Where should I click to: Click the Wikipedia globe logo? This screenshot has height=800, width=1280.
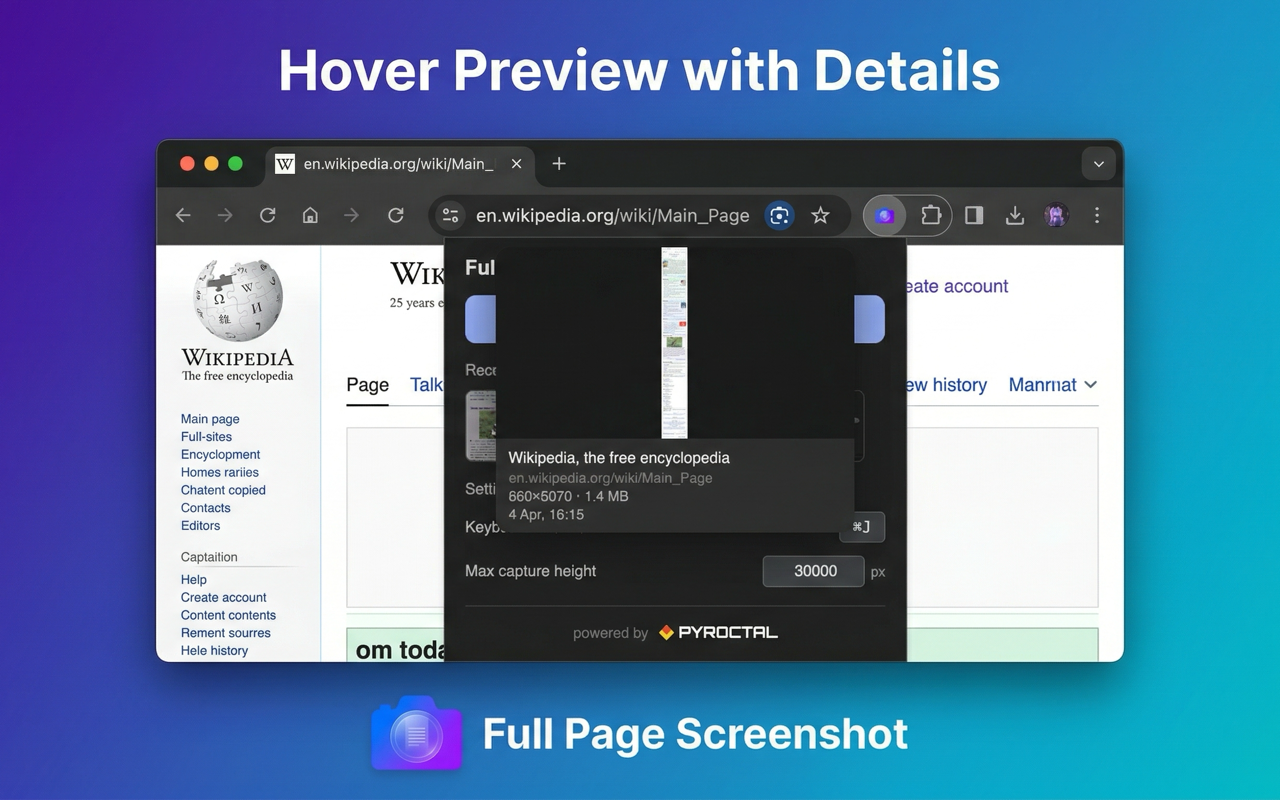point(238,300)
